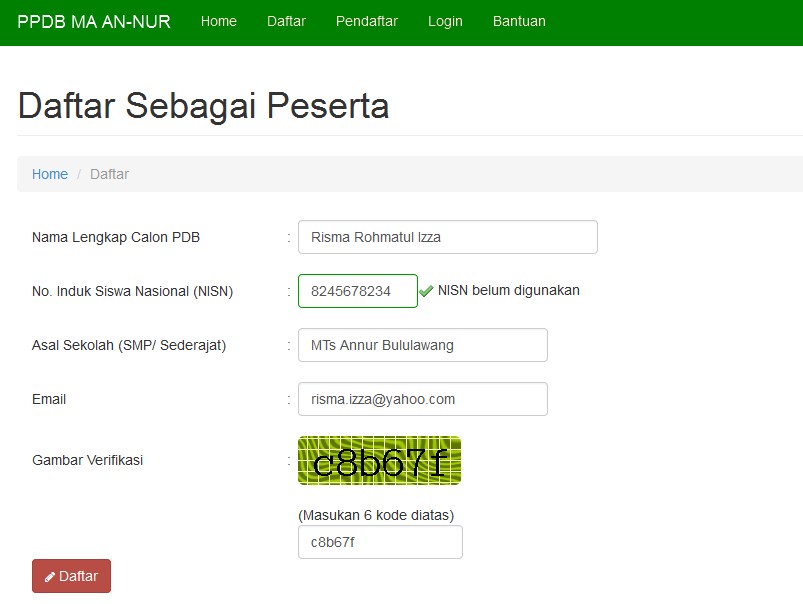Image resolution: width=803 pixels, height=604 pixels.
Task: Open the Bantuan navbar item
Action: [519, 22]
